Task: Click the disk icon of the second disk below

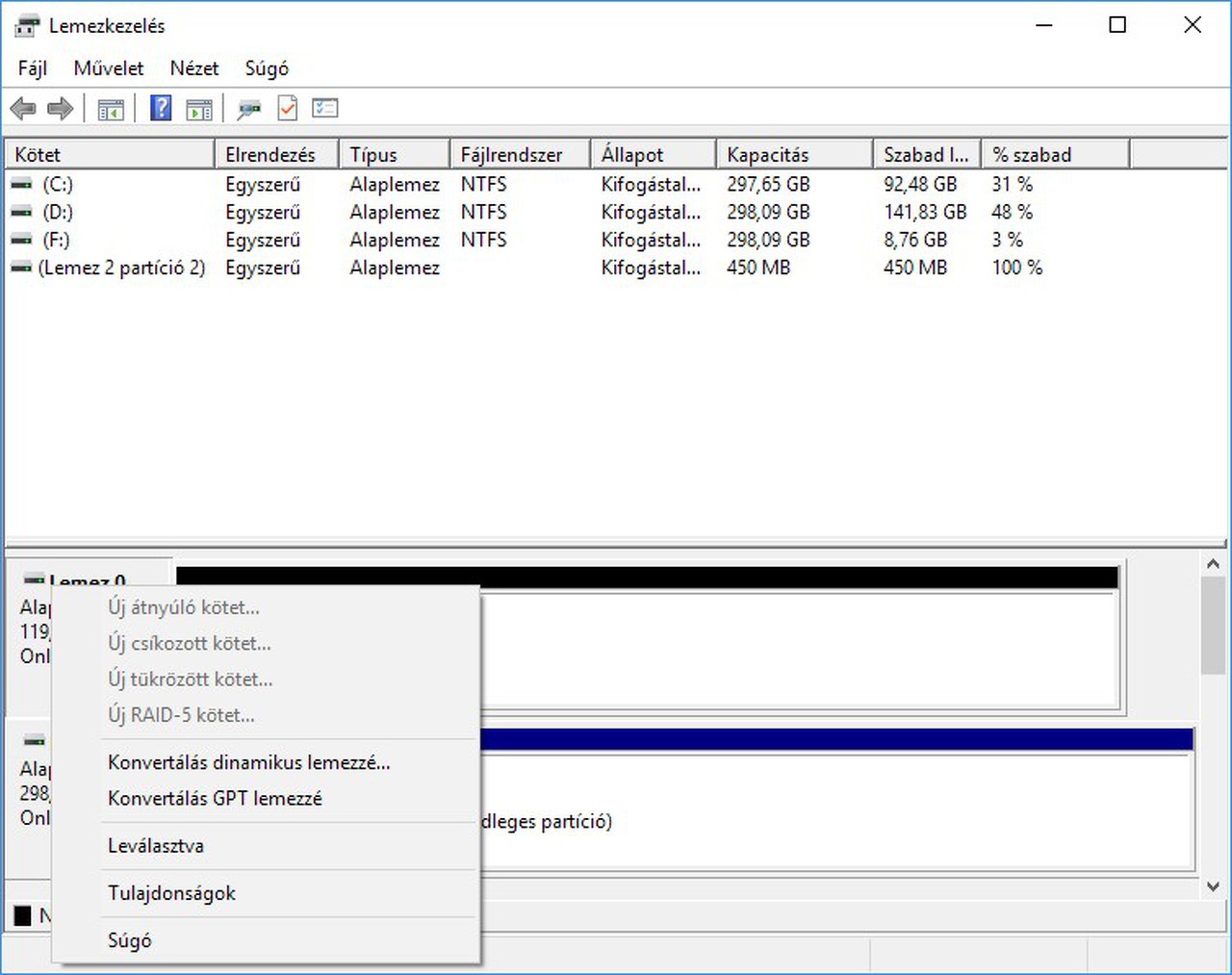Action: click(35, 740)
